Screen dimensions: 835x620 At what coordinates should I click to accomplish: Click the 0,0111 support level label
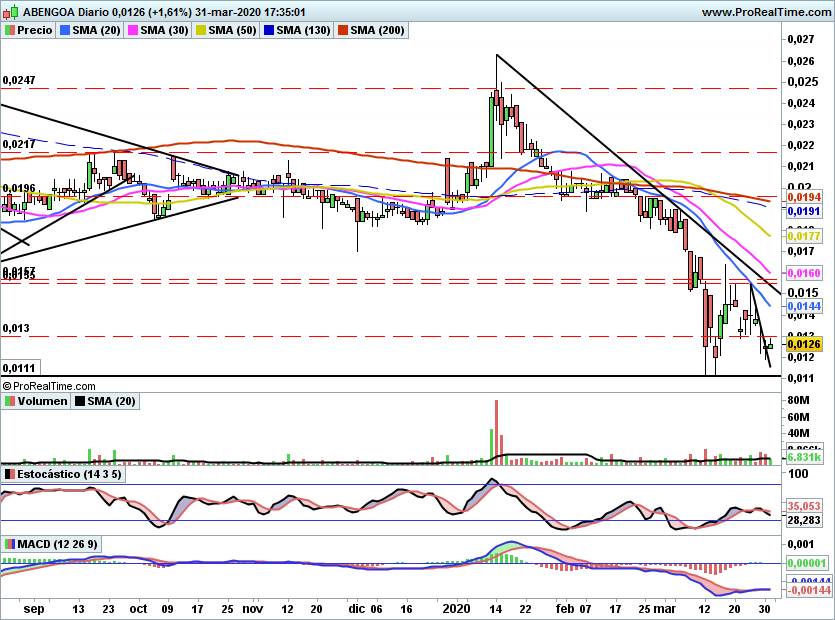point(19,368)
